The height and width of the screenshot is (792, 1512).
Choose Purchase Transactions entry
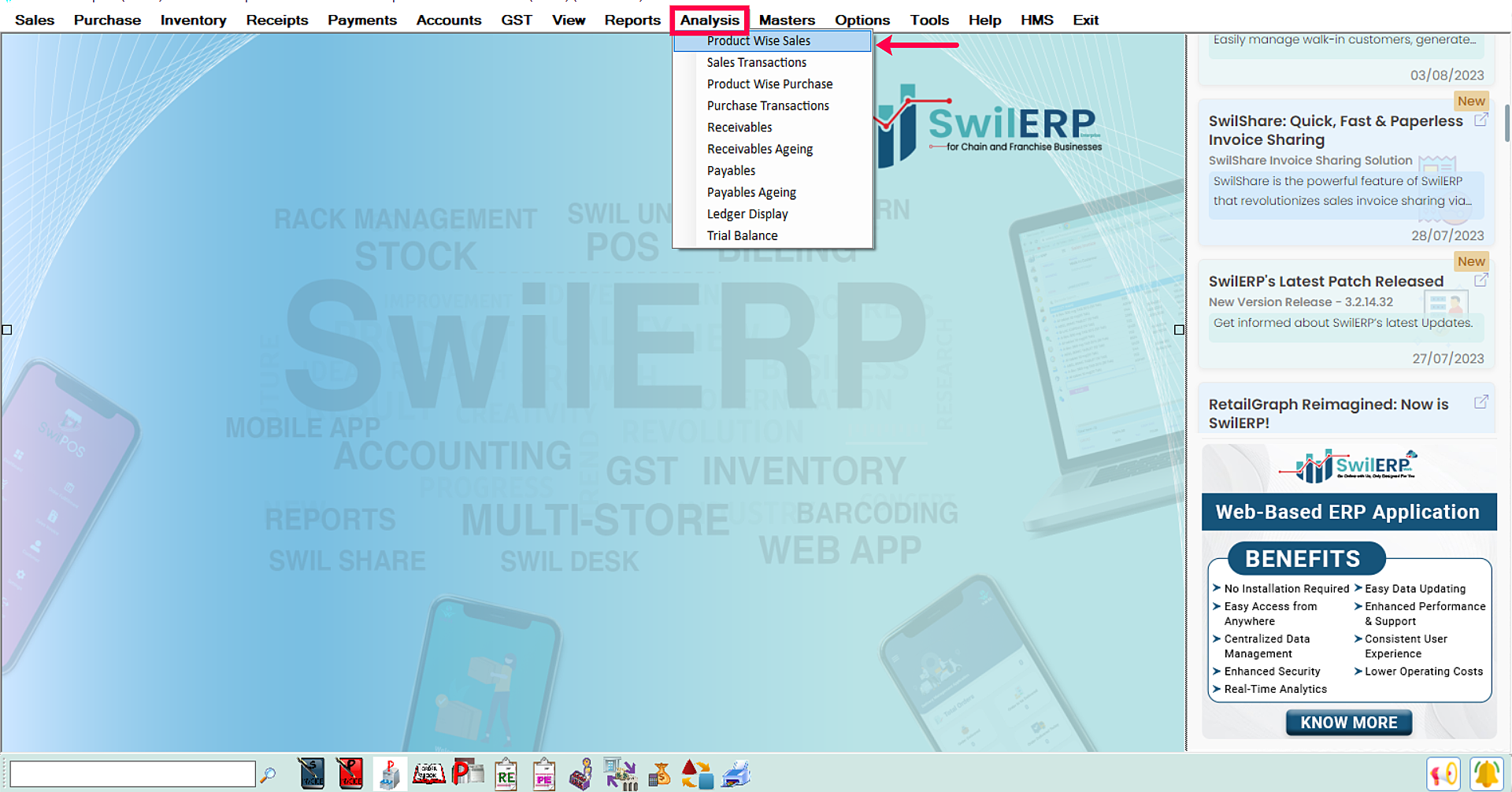click(773, 105)
